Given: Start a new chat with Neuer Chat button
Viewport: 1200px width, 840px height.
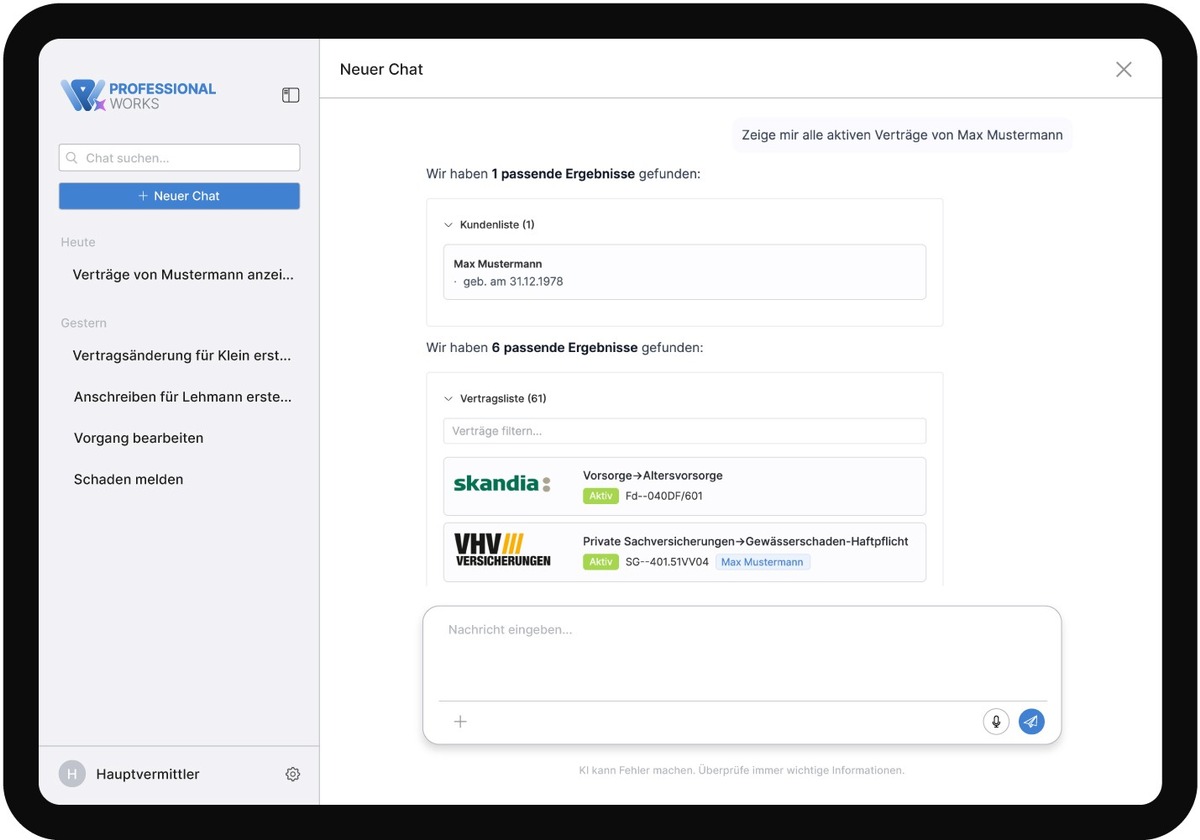Looking at the screenshot, I should point(179,196).
